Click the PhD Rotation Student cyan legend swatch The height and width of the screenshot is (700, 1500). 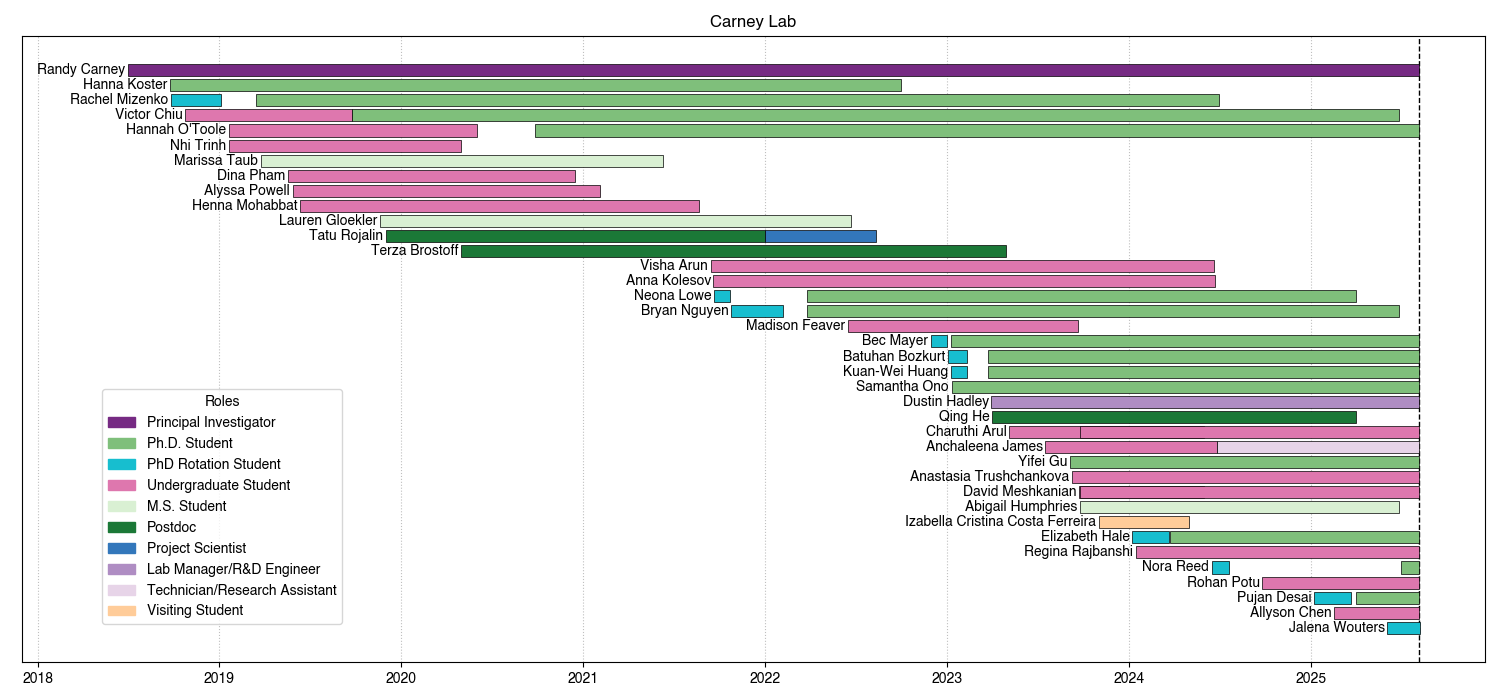[122, 464]
